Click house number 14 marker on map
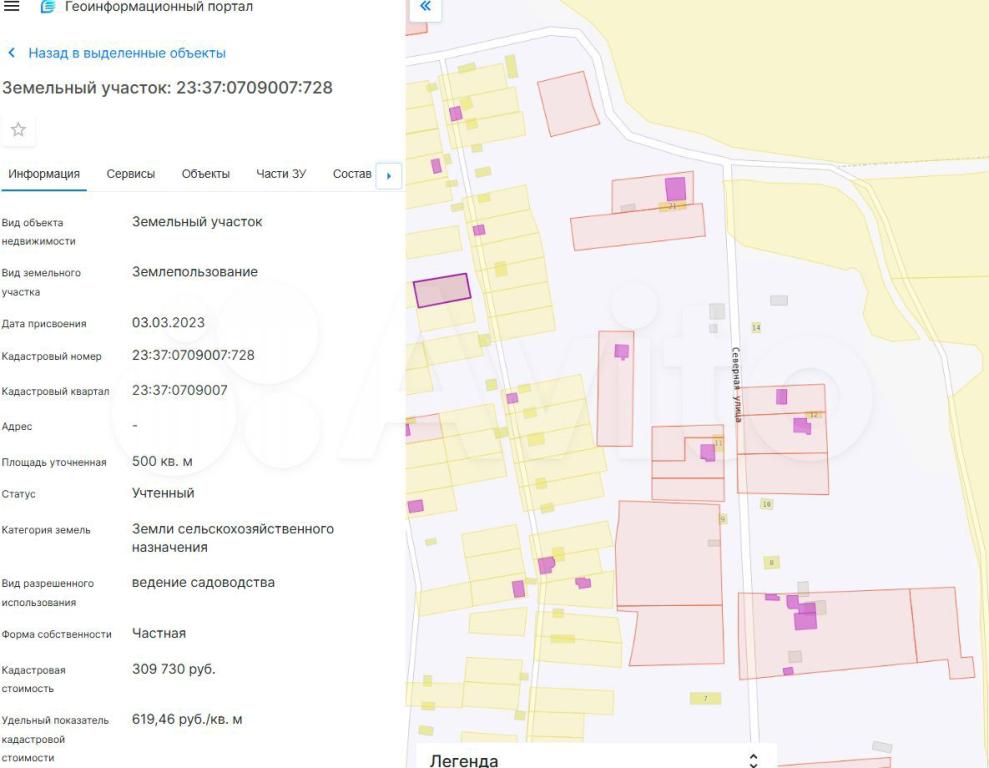The width and height of the screenshot is (989, 768). [756, 328]
